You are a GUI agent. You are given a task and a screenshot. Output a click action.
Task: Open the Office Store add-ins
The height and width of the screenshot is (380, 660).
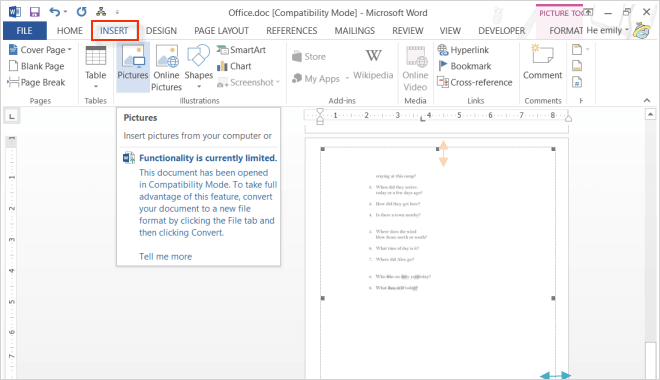[x=309, y=56]
